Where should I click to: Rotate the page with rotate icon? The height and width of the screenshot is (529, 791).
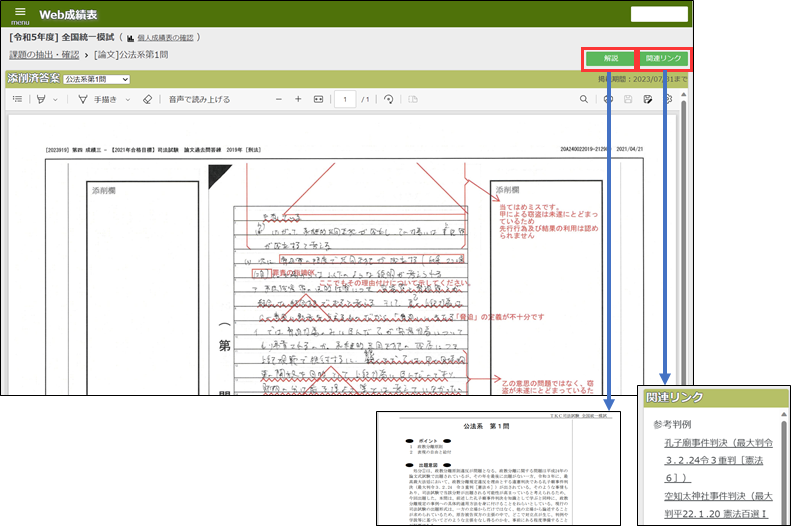pyautogui.click(x=387, y=100)
